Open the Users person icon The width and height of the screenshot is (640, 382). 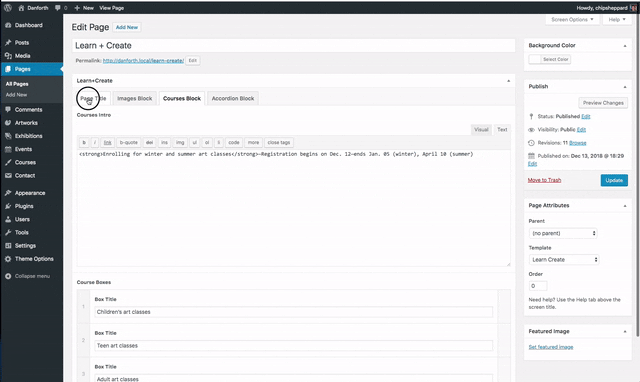pyautogui.click(x=8, y=219)
